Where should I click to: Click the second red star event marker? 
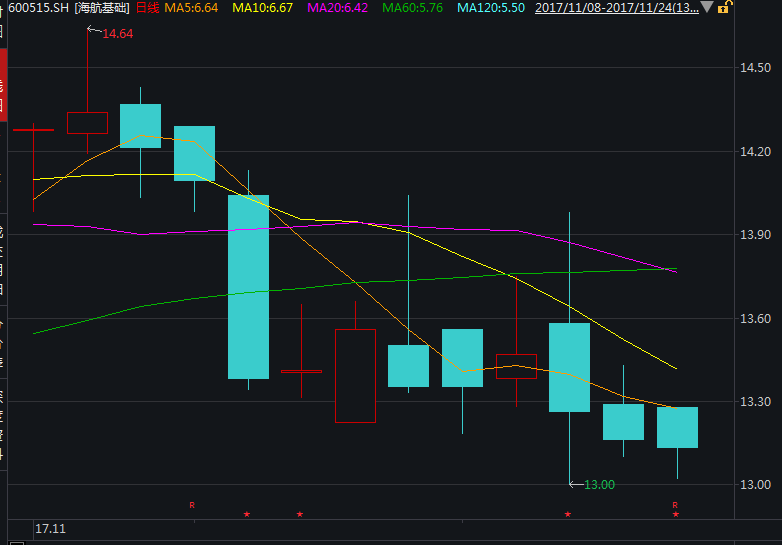[x=300, y=515]
